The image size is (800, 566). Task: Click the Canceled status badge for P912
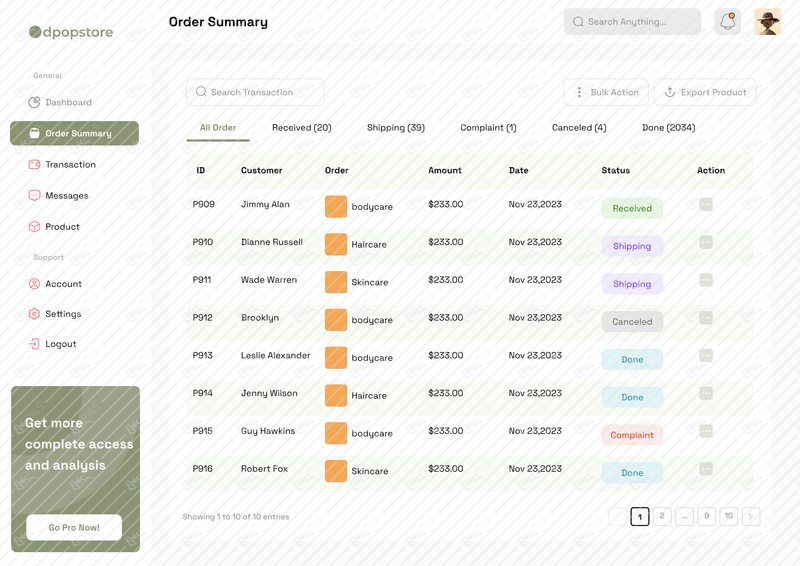click(x=632, y=322)
